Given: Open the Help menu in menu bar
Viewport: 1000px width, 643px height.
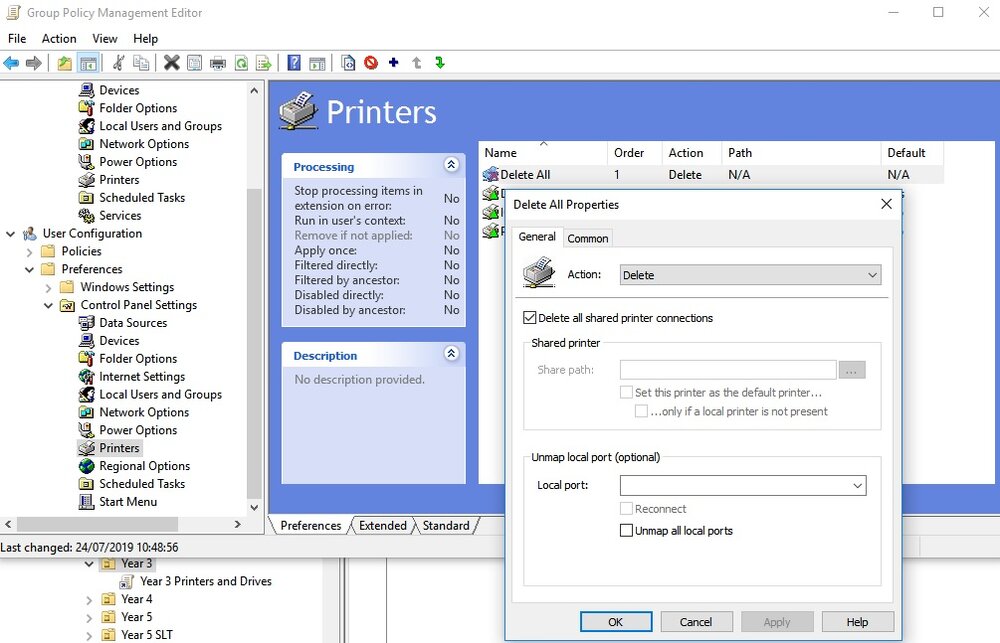Looking at the screenshot, I should pos(145,38).
